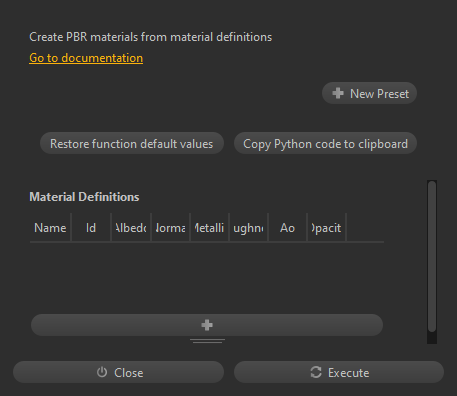This screenshot has height=396, width=457.
Task: Add a material definition row with plus
Action: (x=207, y=325)
